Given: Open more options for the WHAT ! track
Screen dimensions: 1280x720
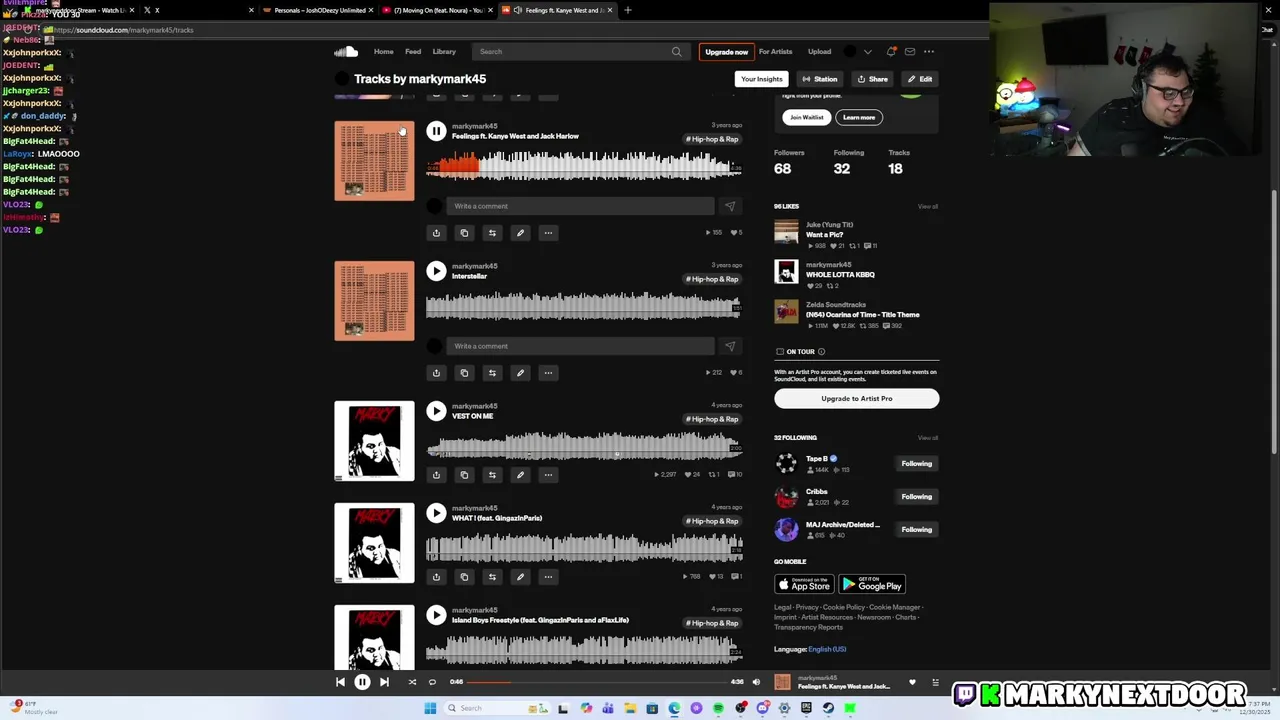Looking at the screenshot, I should (548, 577).
